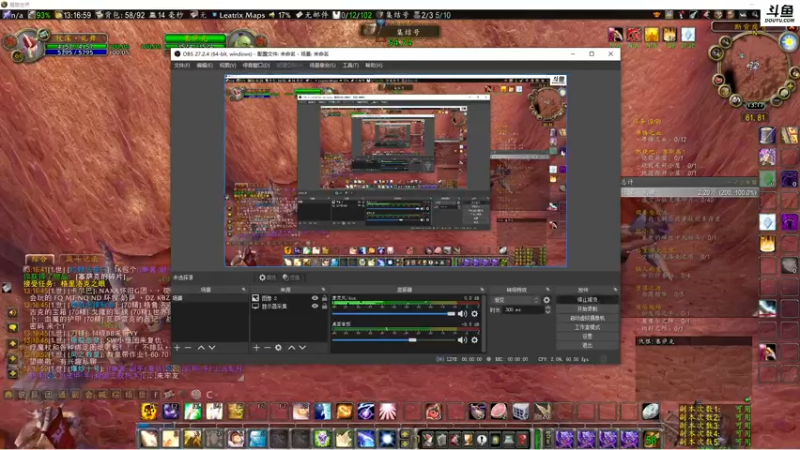Click the action bar page-up arrow in game

point(406,434)
